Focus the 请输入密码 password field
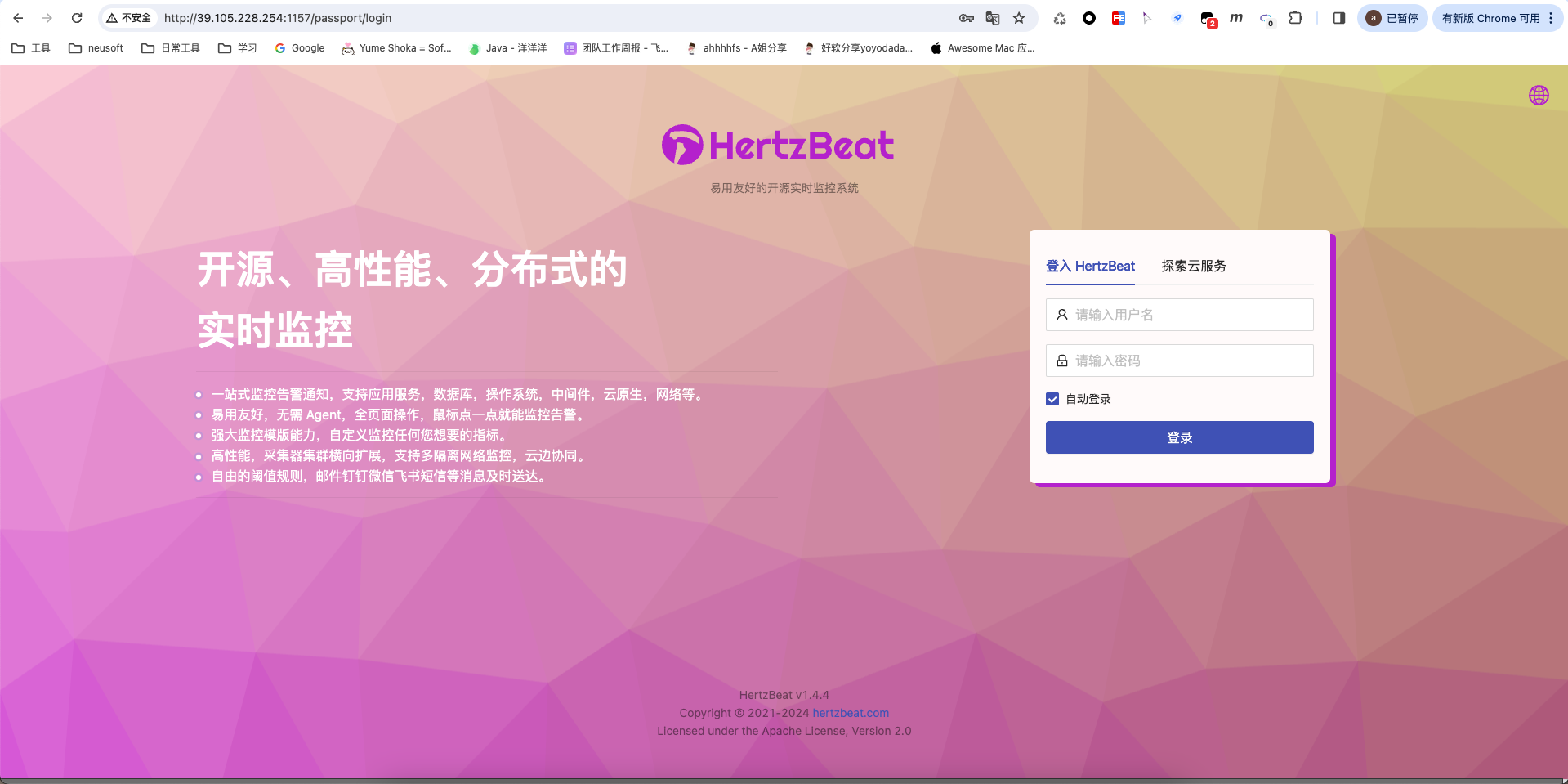Image resolution: width=1568 pixels, height=784 pixels. [1180, 361]
